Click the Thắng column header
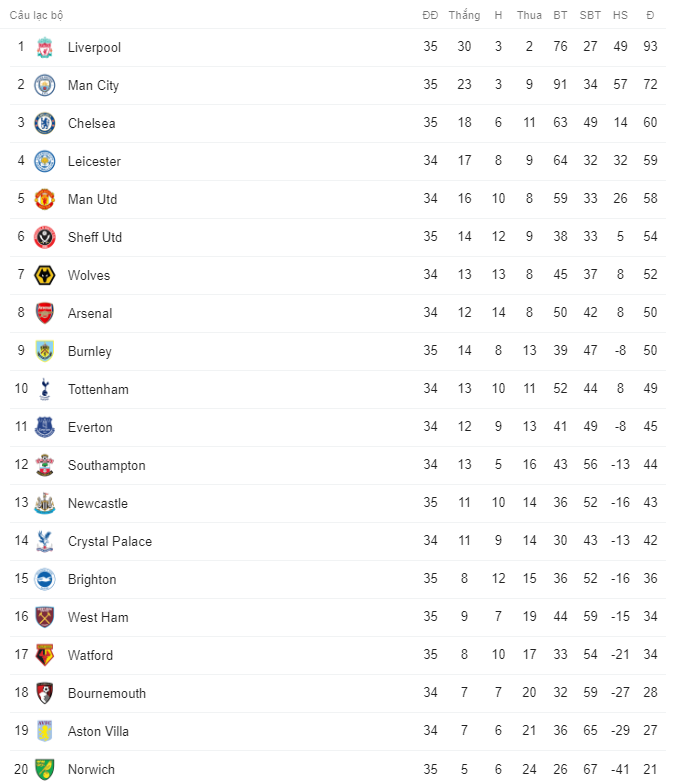 coord(464,15)
